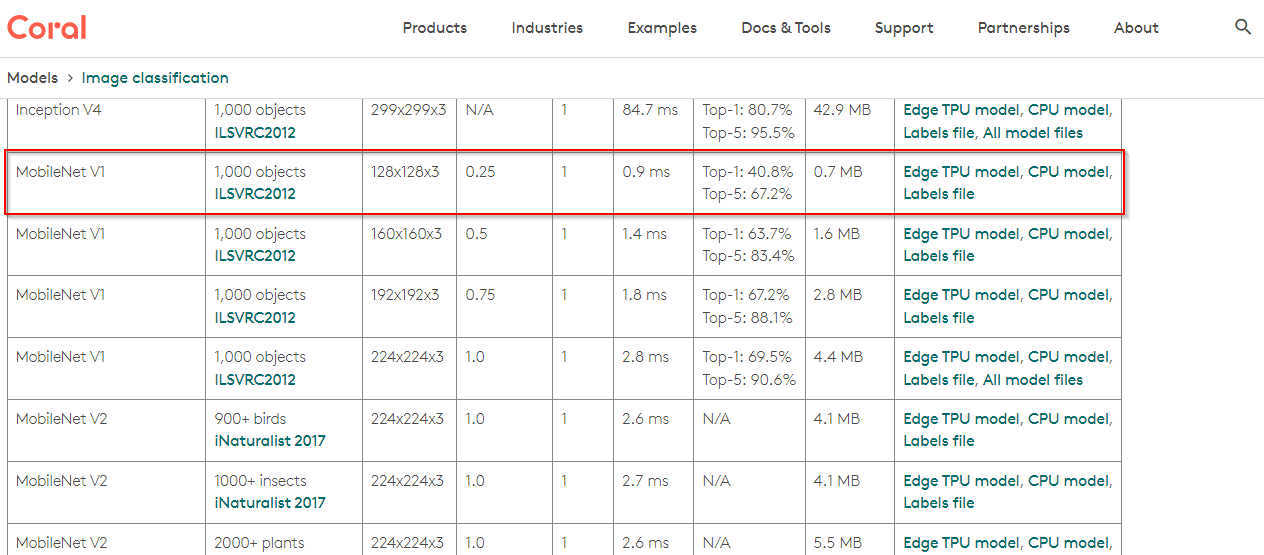Viewport: 1264px width, 555px height.
Task: Open the search icon in header
Action: click(x=1243, y=27)
